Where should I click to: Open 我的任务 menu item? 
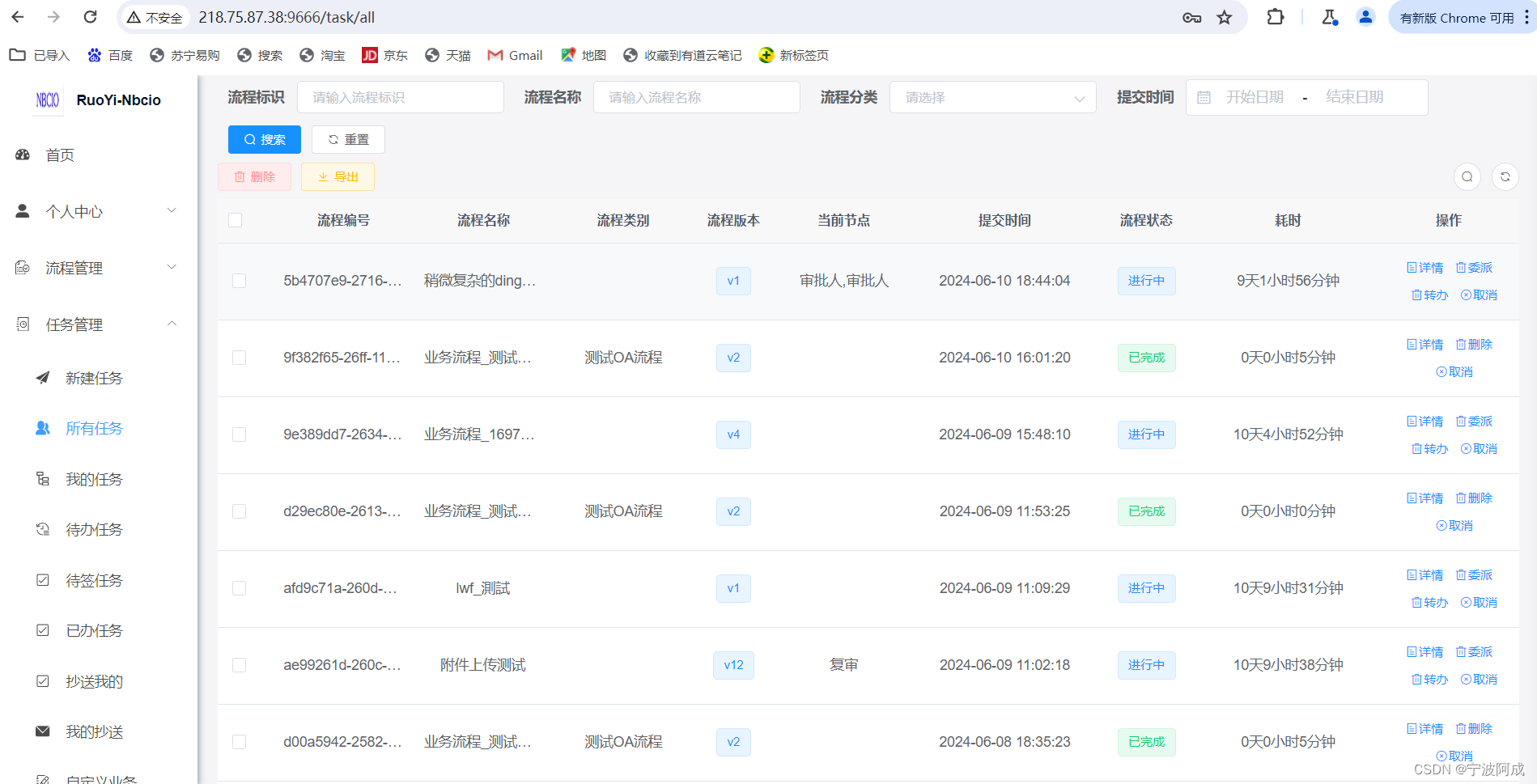coord(97,480)
